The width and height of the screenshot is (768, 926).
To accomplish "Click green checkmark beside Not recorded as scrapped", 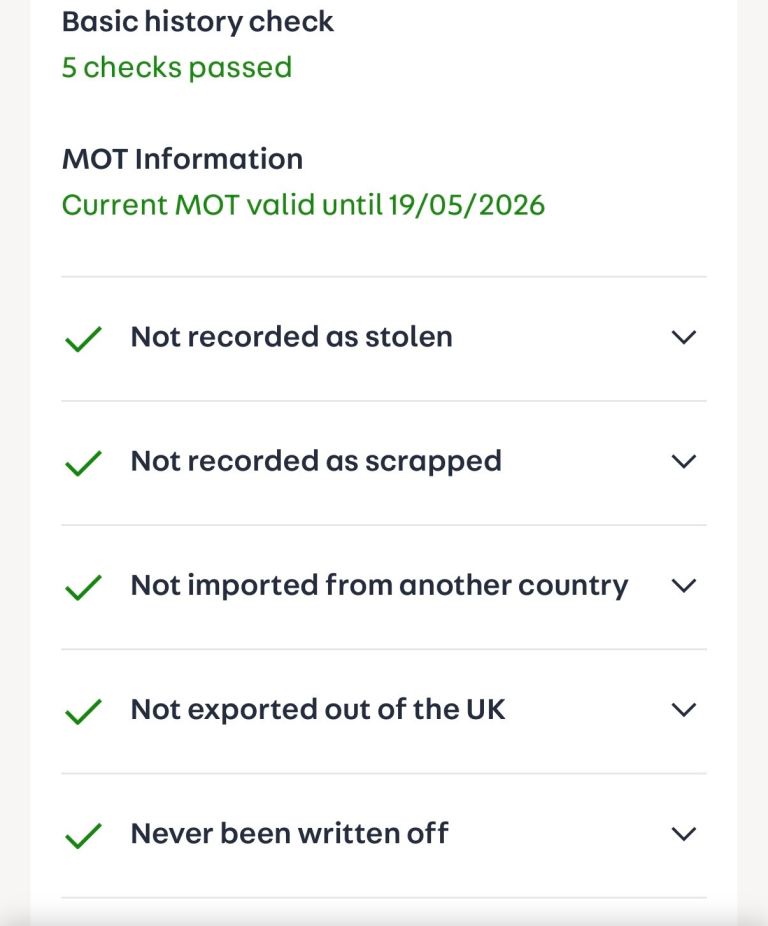I will pos(83,463).
